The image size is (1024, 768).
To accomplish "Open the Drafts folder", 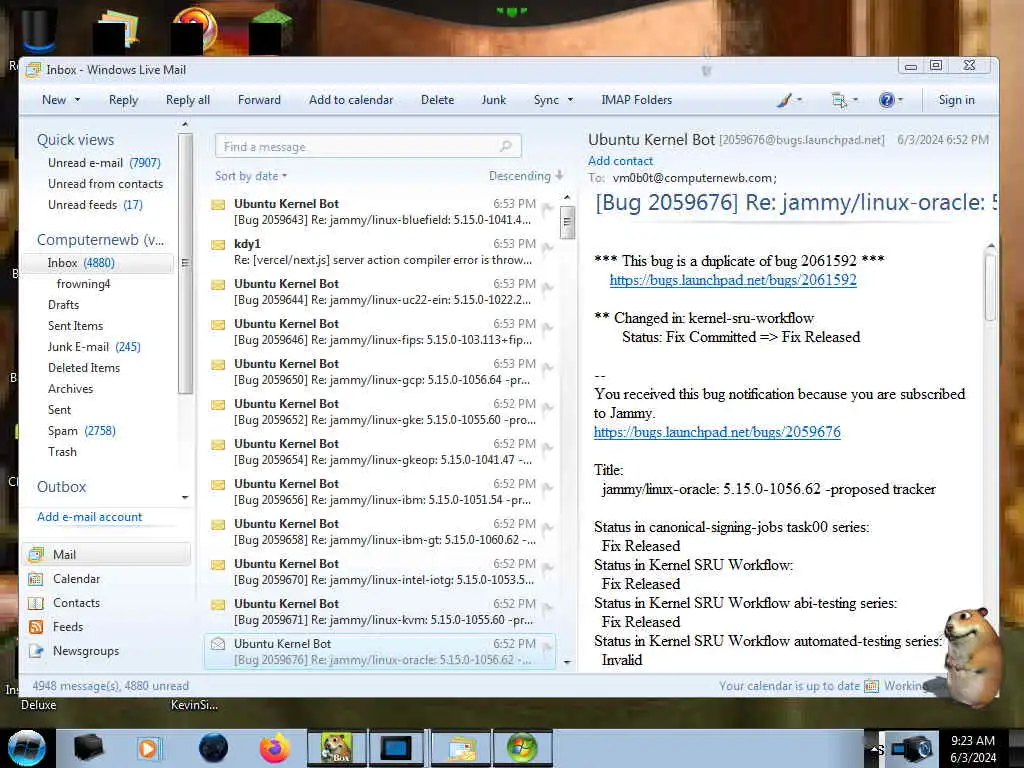I will point(63,305).
